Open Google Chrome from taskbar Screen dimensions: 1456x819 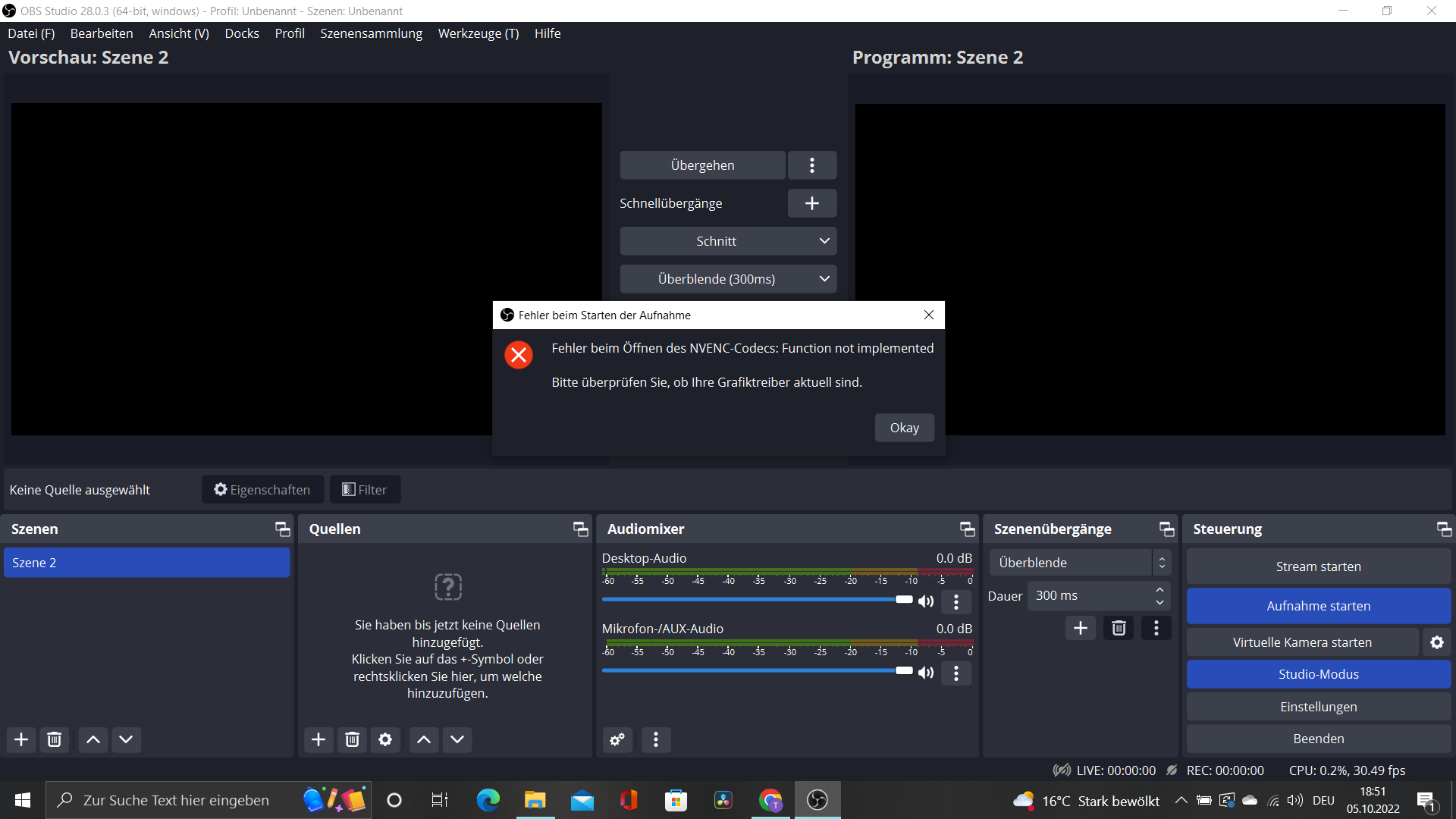click(x=770, y=800)
